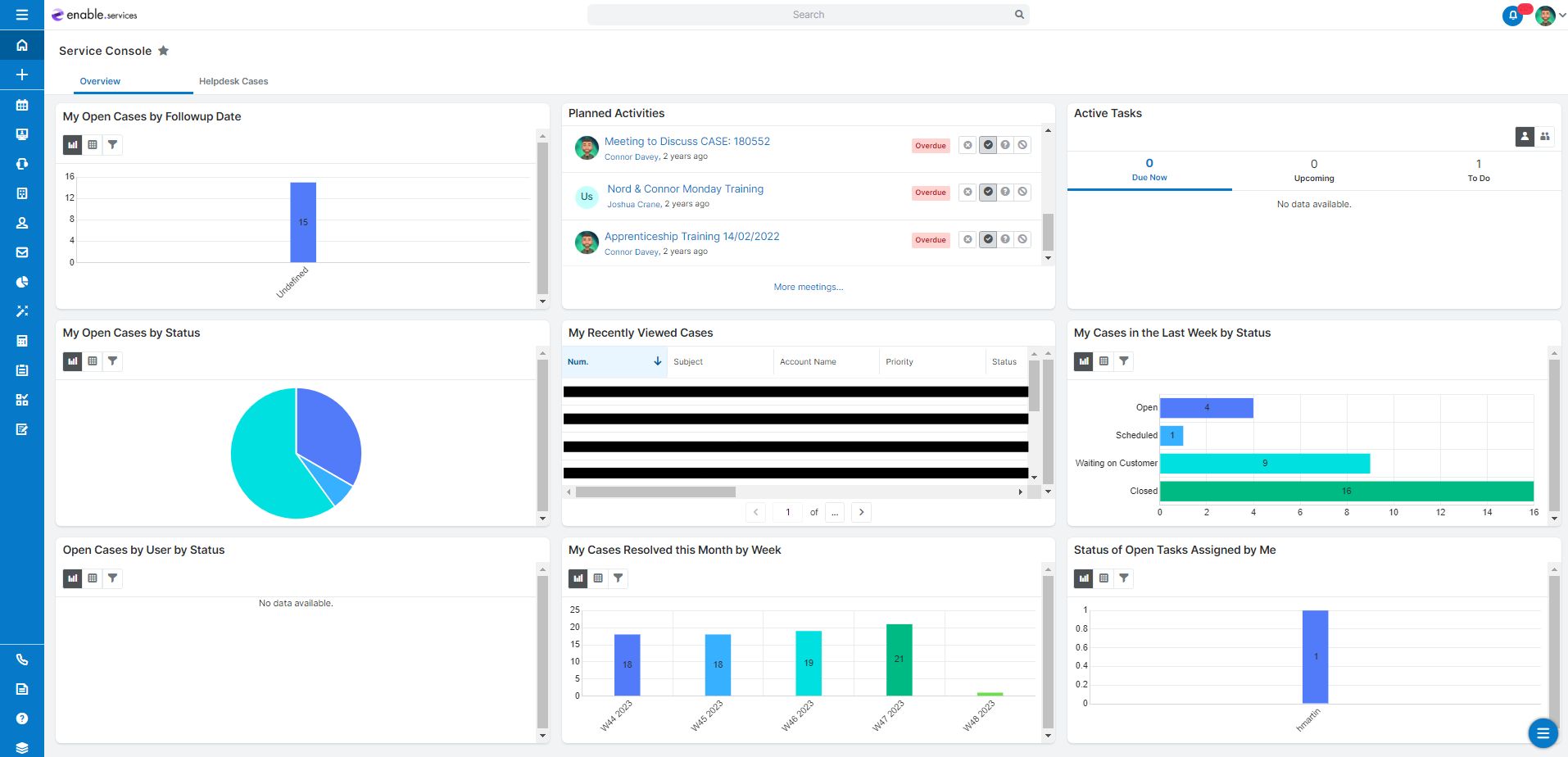The image size is (1568, 757).
Task: Open 'More meetings...' link
Action: coord(808,287)
